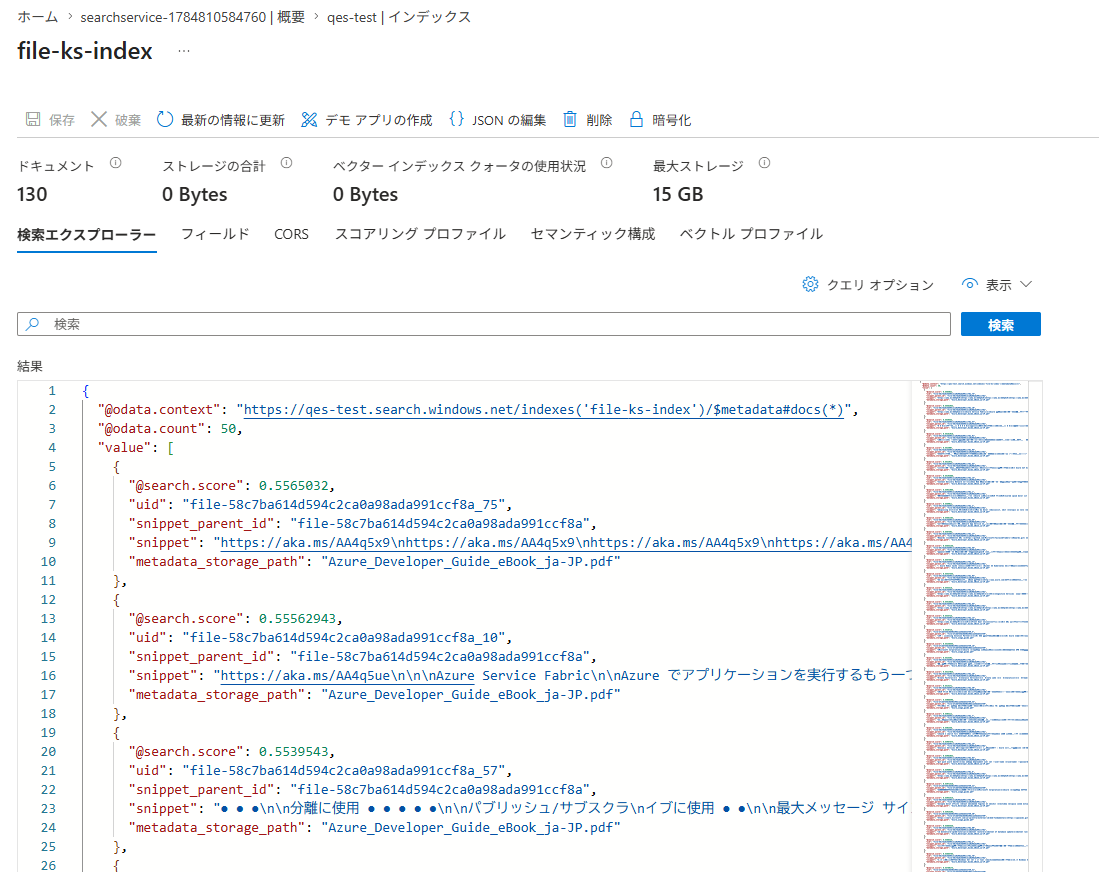Open the ベクトル プロファイル tab

tap(751, 234)
